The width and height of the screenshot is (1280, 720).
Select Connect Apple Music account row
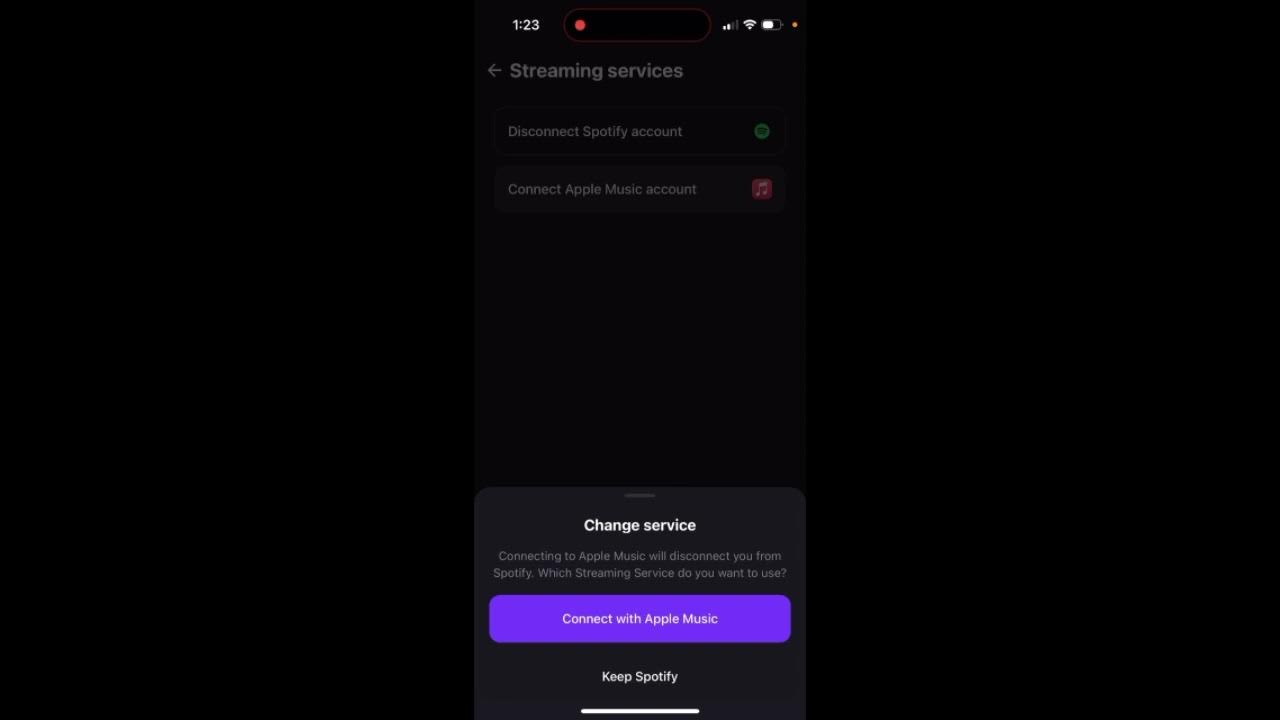pyautogui.click(x=640, y=189)
